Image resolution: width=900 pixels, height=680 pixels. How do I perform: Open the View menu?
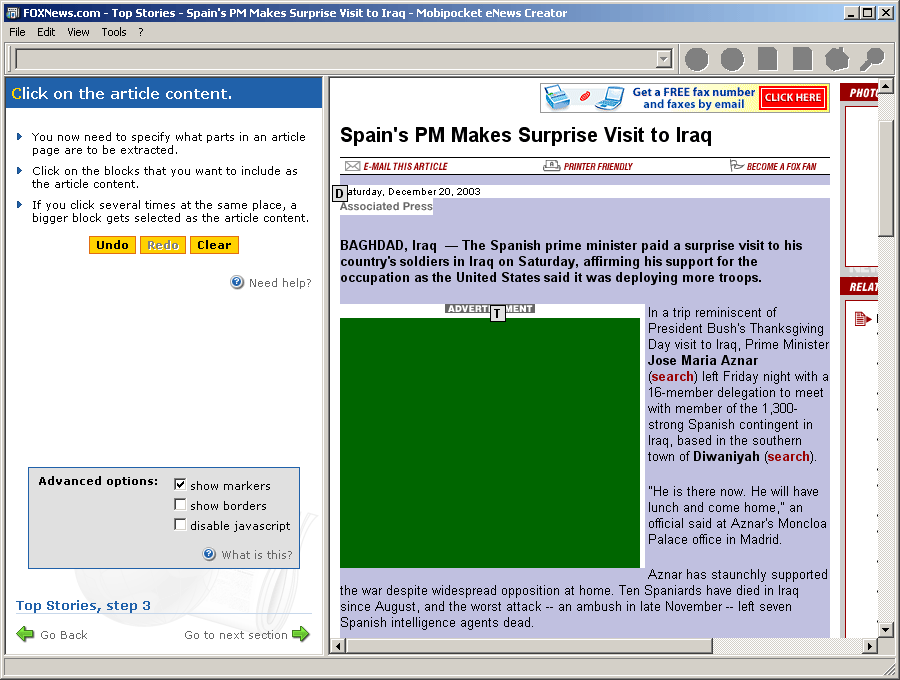(78, 32)
